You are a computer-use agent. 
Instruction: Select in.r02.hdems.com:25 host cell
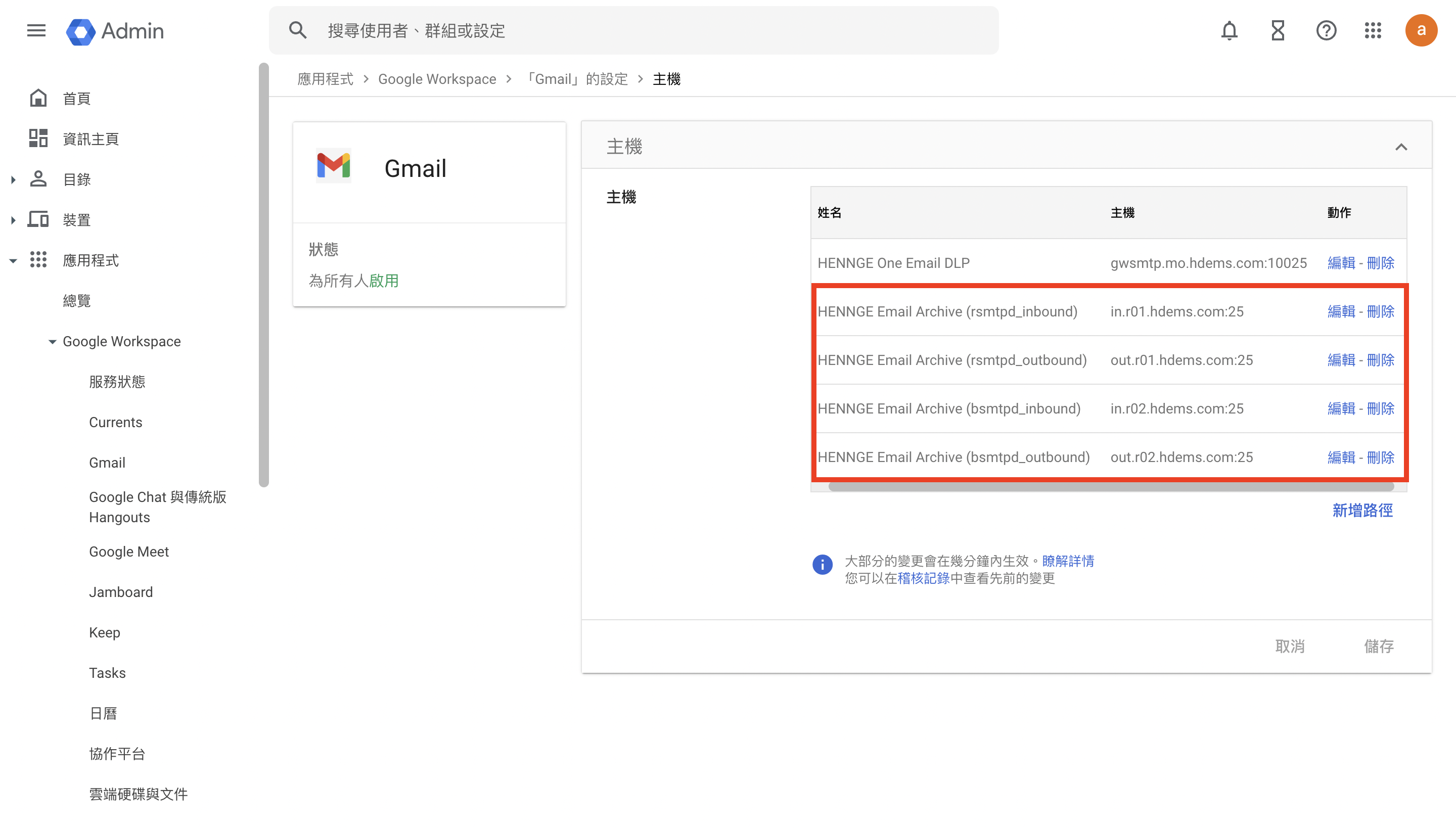click(1177, 408)
